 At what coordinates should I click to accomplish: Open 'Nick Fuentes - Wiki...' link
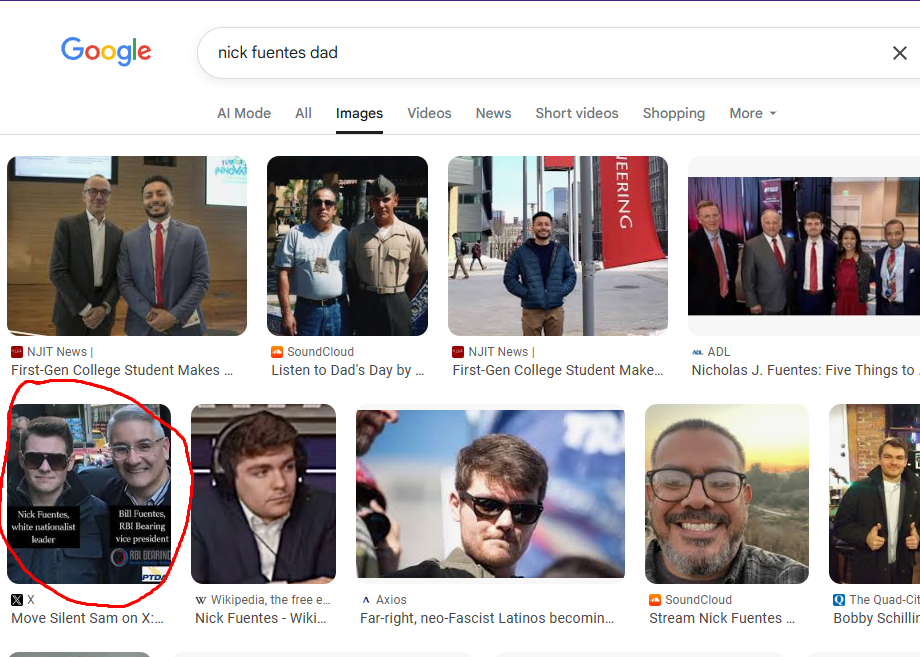pyautogui.click(x=261, y=618)
